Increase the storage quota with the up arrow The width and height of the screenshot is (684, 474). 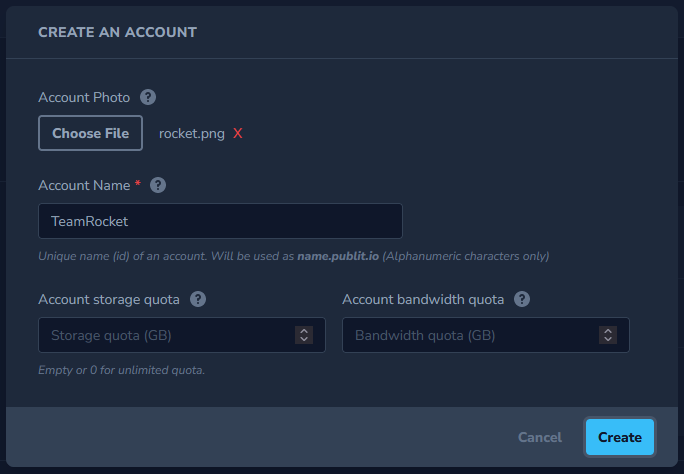[304, 331]
